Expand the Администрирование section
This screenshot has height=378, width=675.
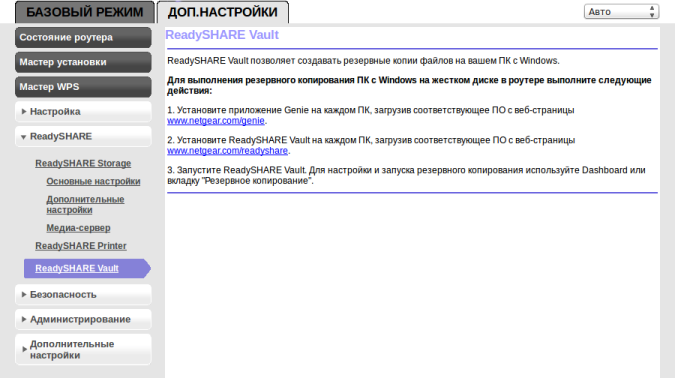point(83,319)
